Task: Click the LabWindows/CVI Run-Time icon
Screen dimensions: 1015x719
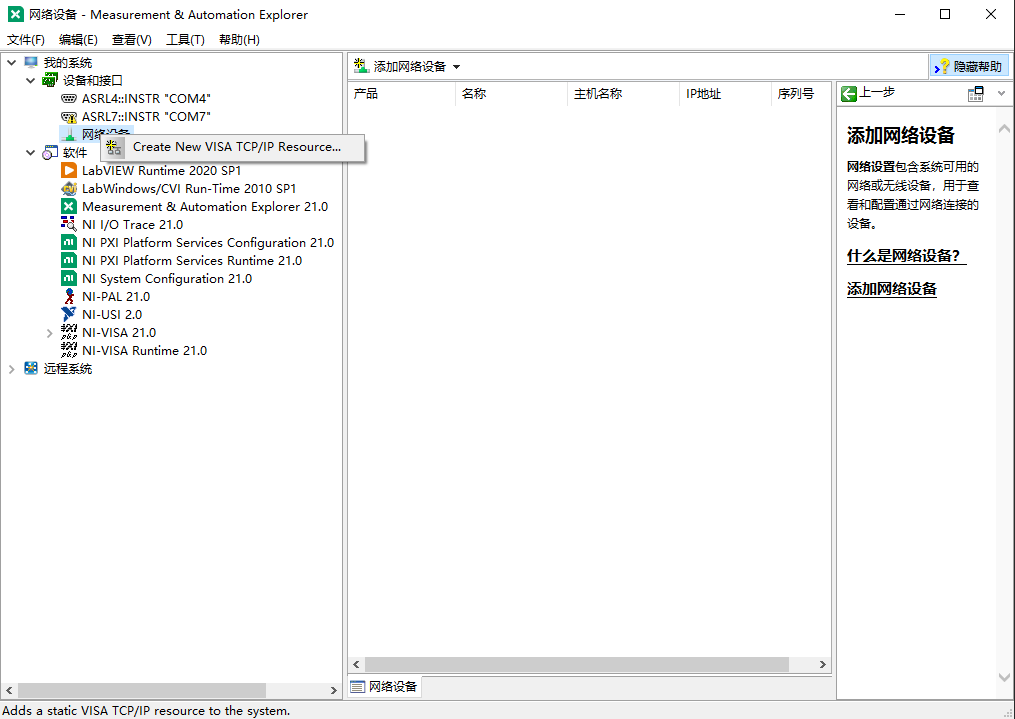Action: coord(69,188)
